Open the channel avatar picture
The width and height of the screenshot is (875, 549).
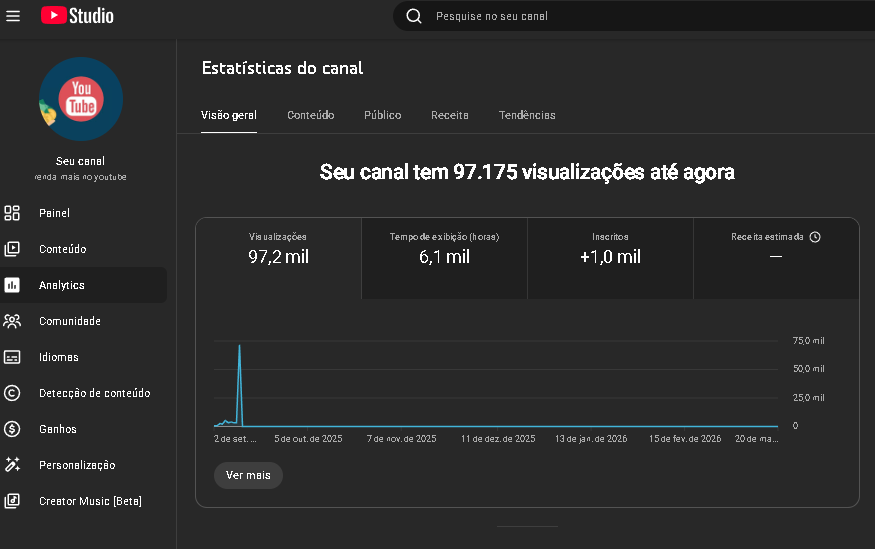(81, 99)
